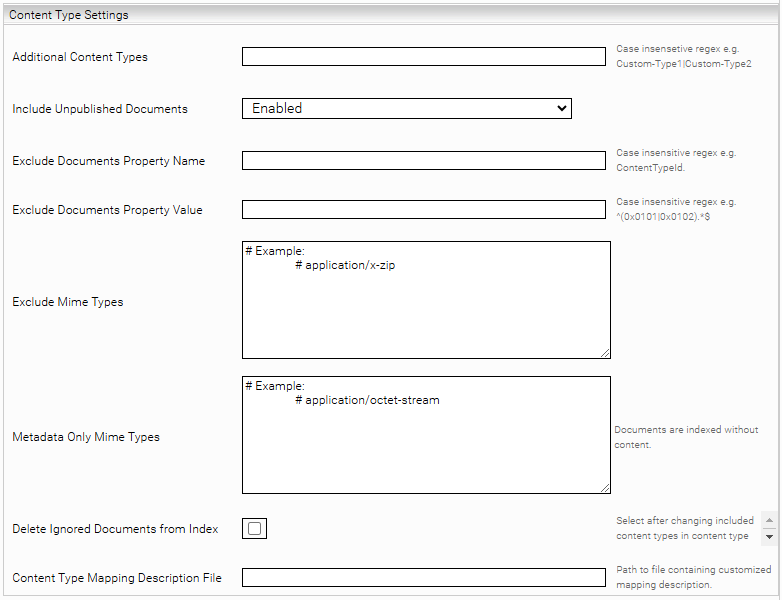Open the Include Unpublished Documents dropdown
782x600 pixels.
pos(406,108)
